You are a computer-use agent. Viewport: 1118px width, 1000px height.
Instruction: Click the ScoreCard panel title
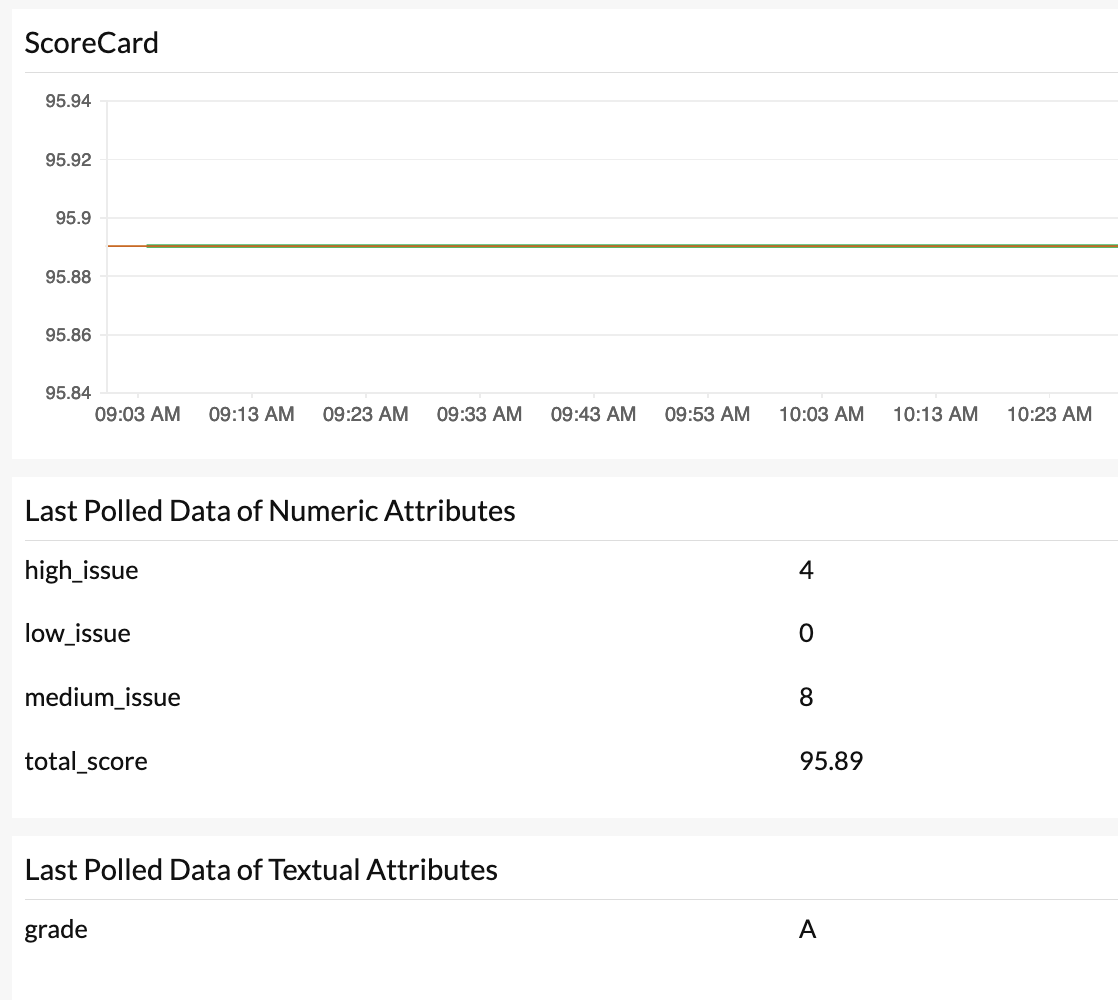pyautogui.click(x=91, y=43)
